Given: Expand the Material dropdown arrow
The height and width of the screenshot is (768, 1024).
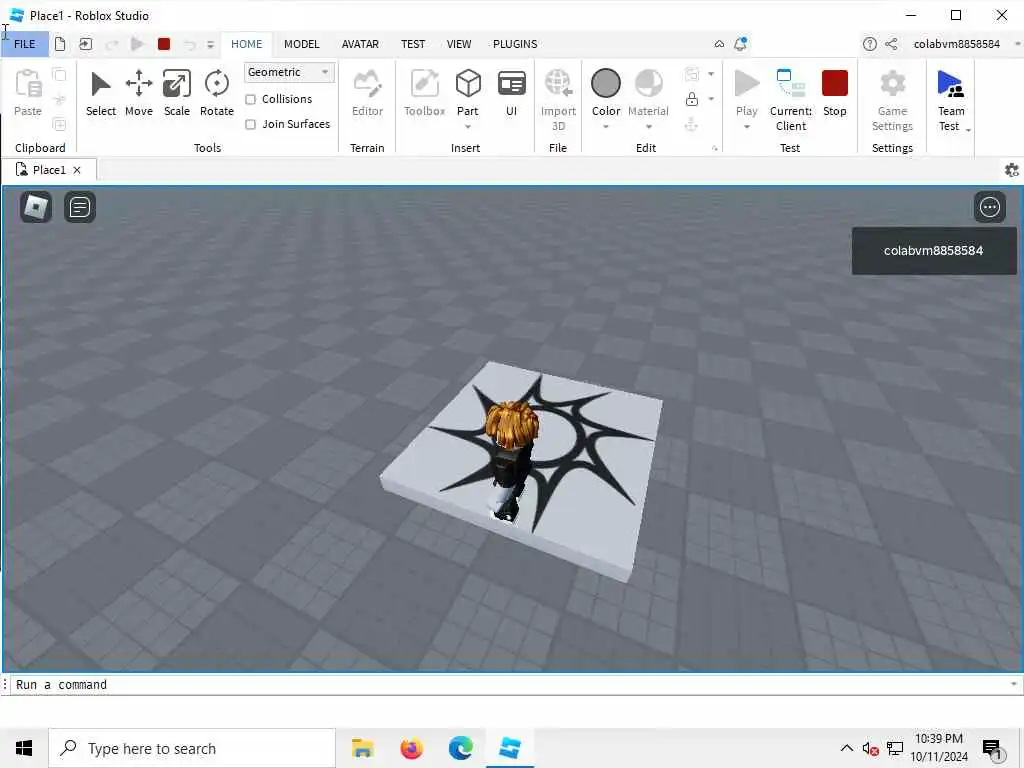Looking at the screenshot, I should click(x=648, y=127).
